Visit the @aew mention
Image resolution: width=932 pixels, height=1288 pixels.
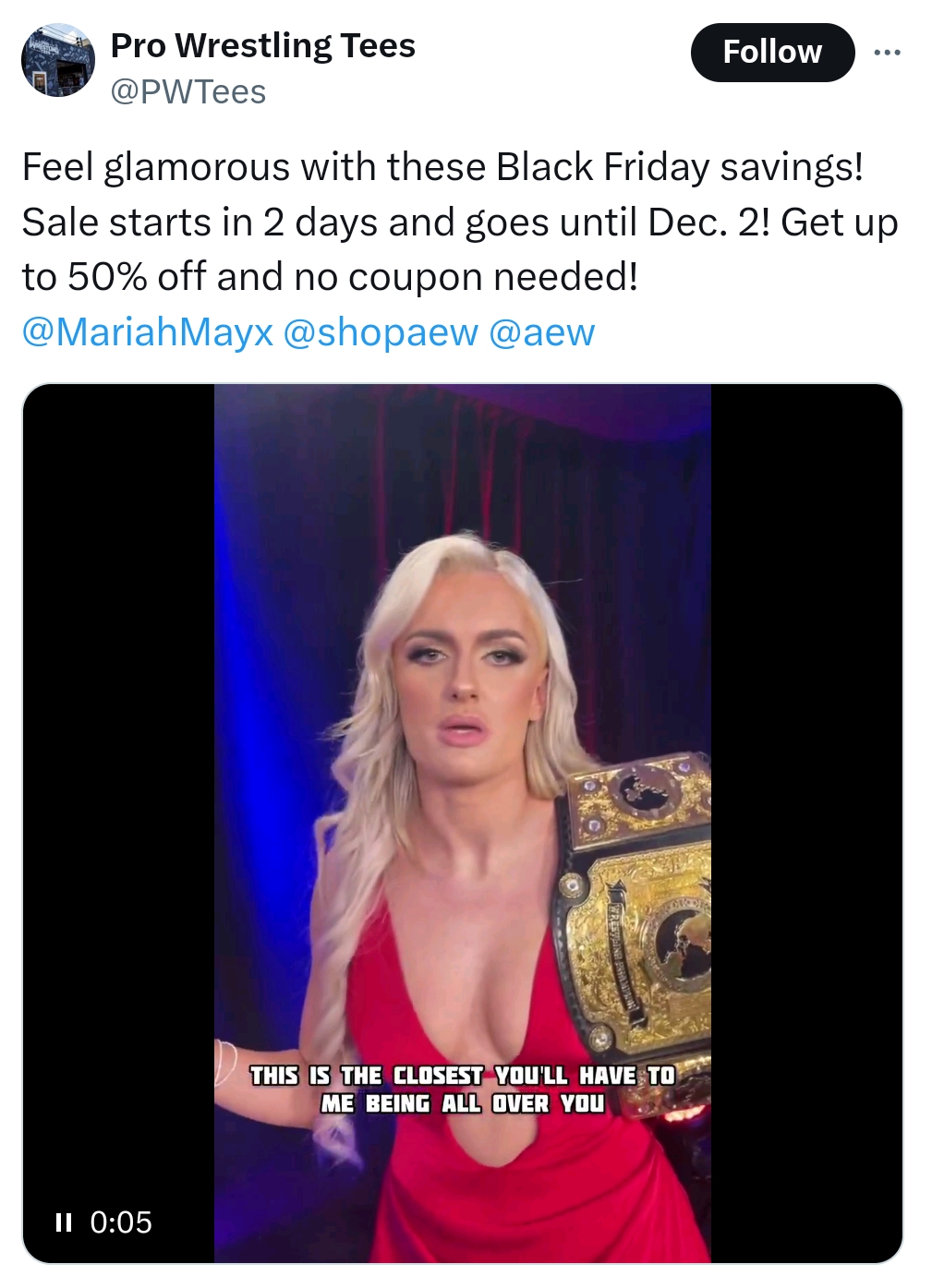[541, 332]
